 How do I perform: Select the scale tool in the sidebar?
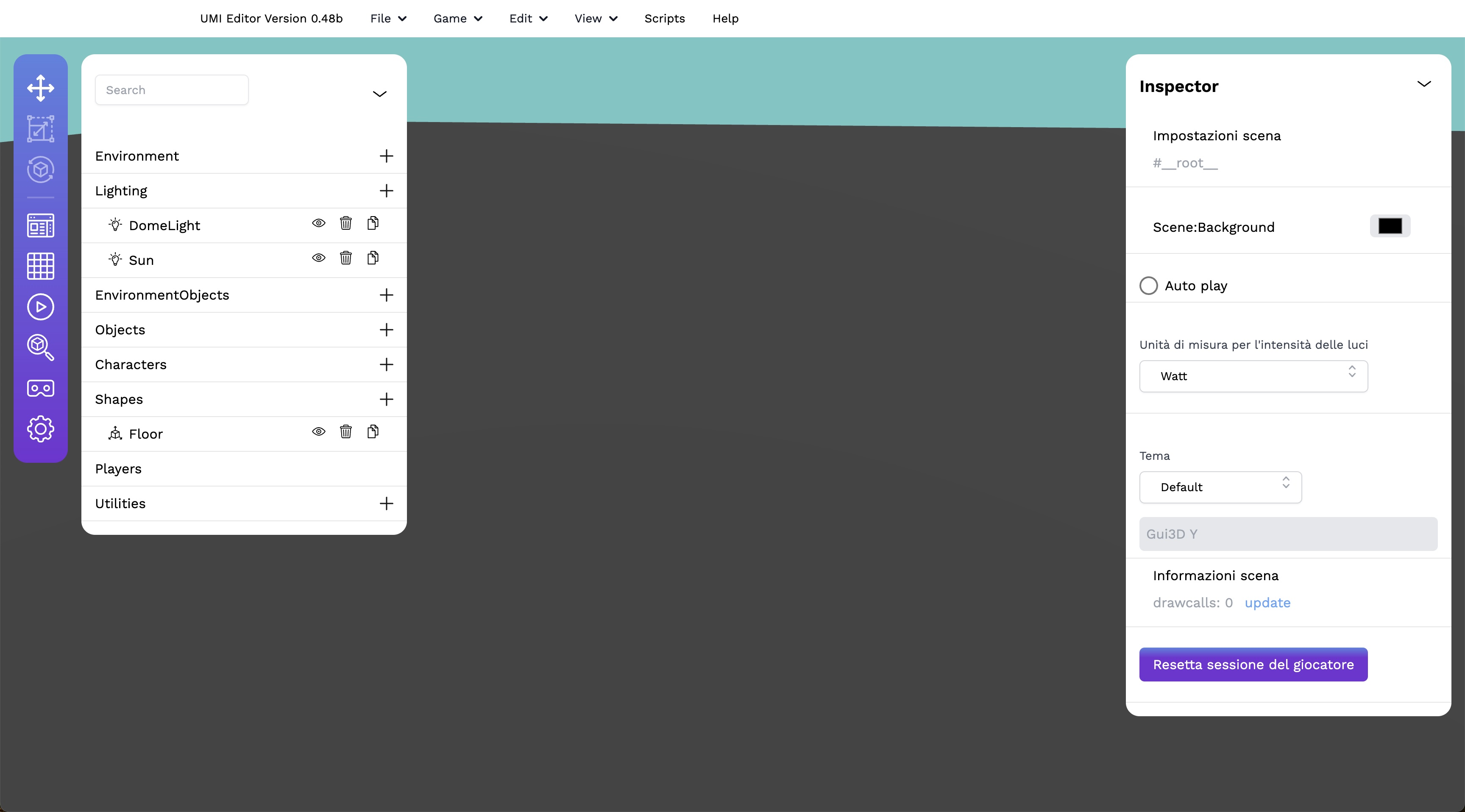[x=40, y=128]
